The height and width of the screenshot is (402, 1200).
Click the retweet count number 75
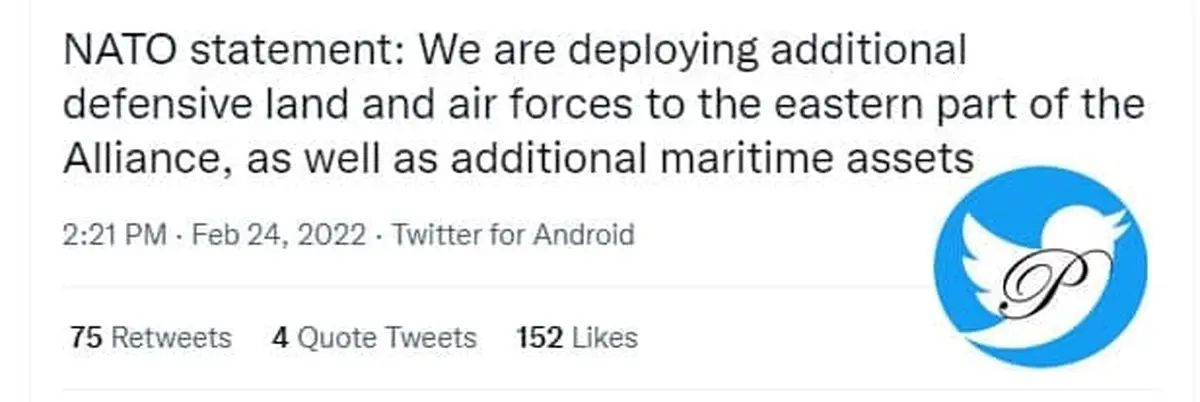[x=86, y=337]
